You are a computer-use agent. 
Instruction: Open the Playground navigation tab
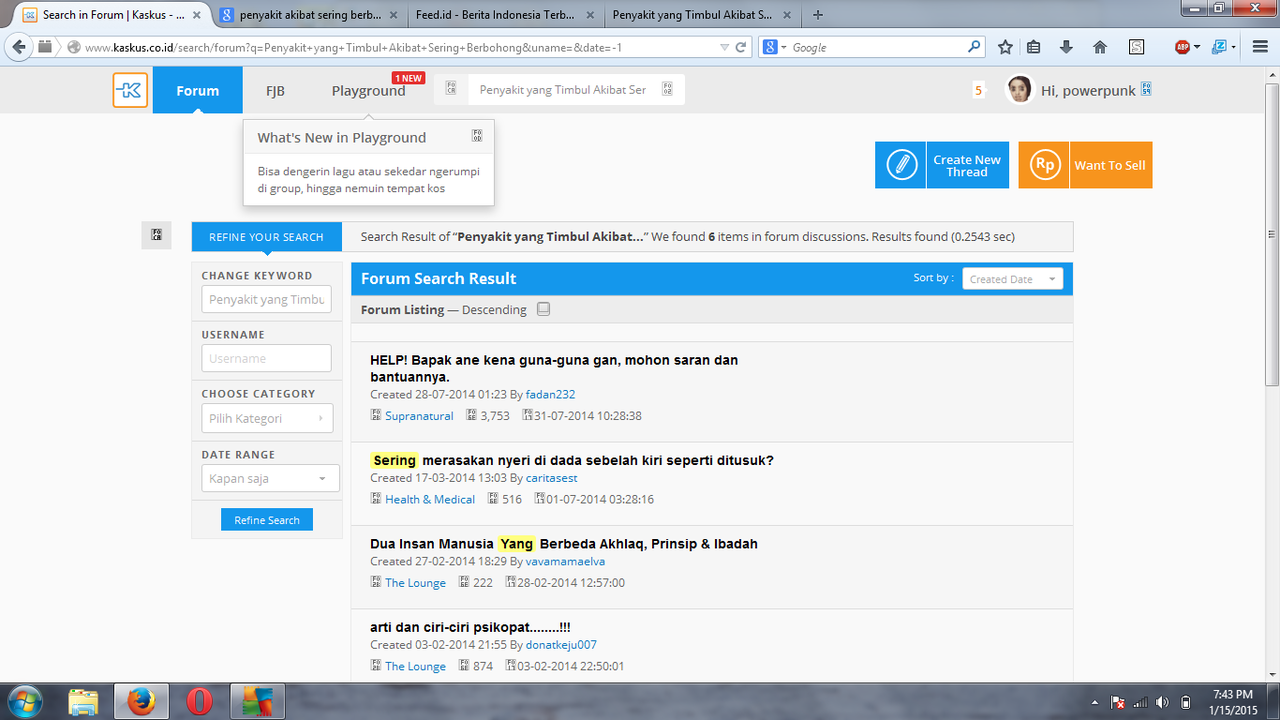tap(368, 90)
